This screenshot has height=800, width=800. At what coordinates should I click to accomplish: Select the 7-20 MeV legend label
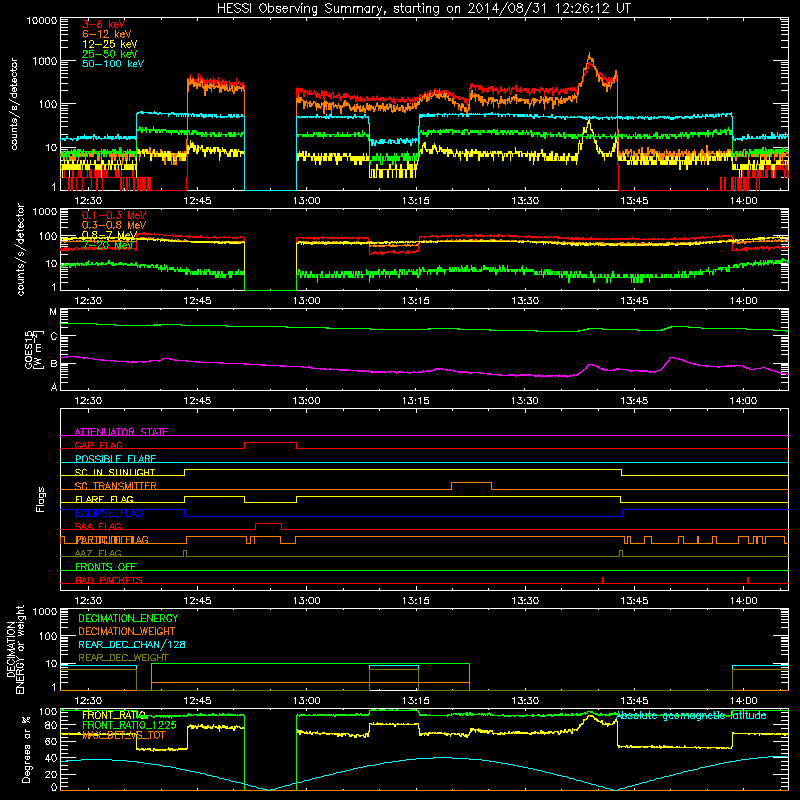pos(108,245)
